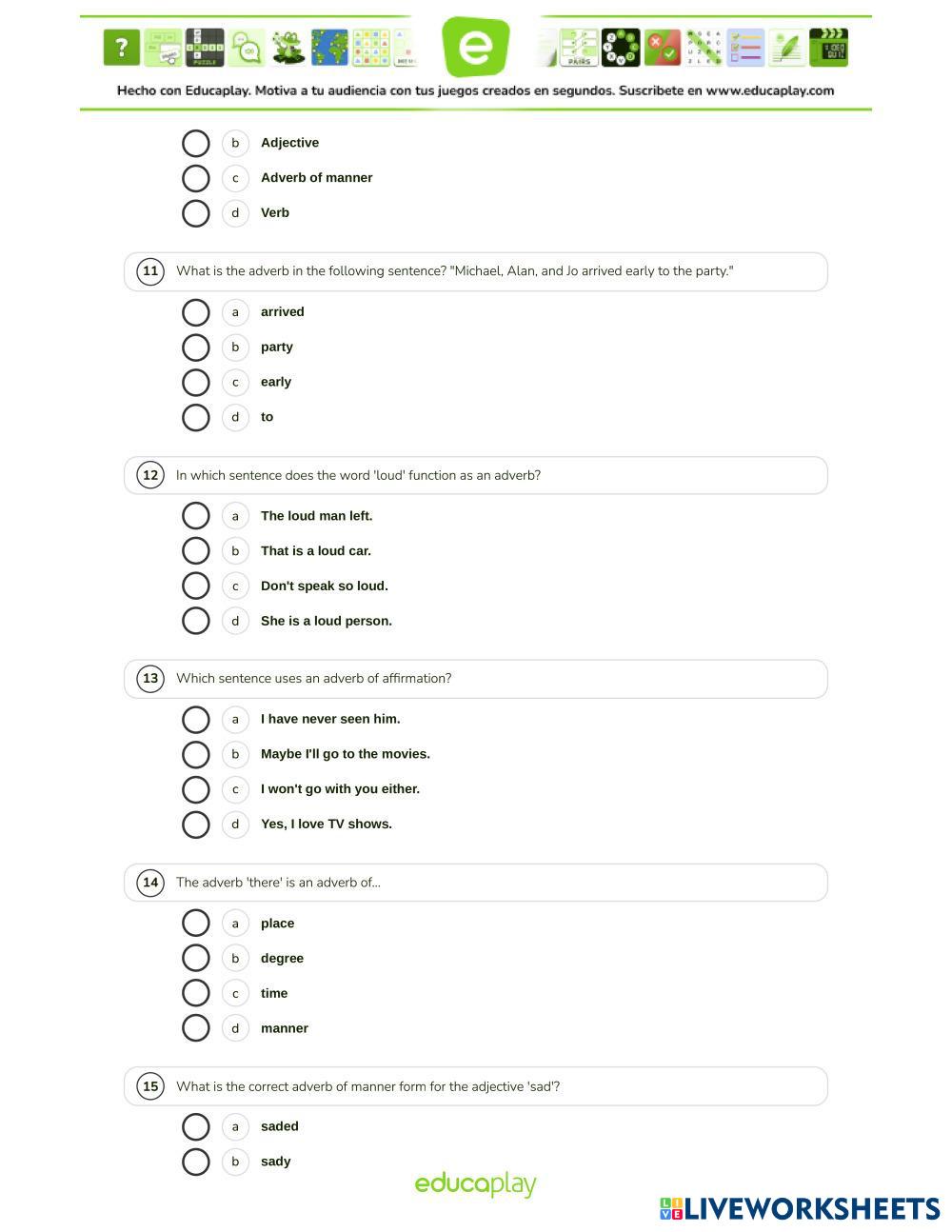
Task: Click the large Educaplay 'e' logo
Action: [x=476, y=46]
